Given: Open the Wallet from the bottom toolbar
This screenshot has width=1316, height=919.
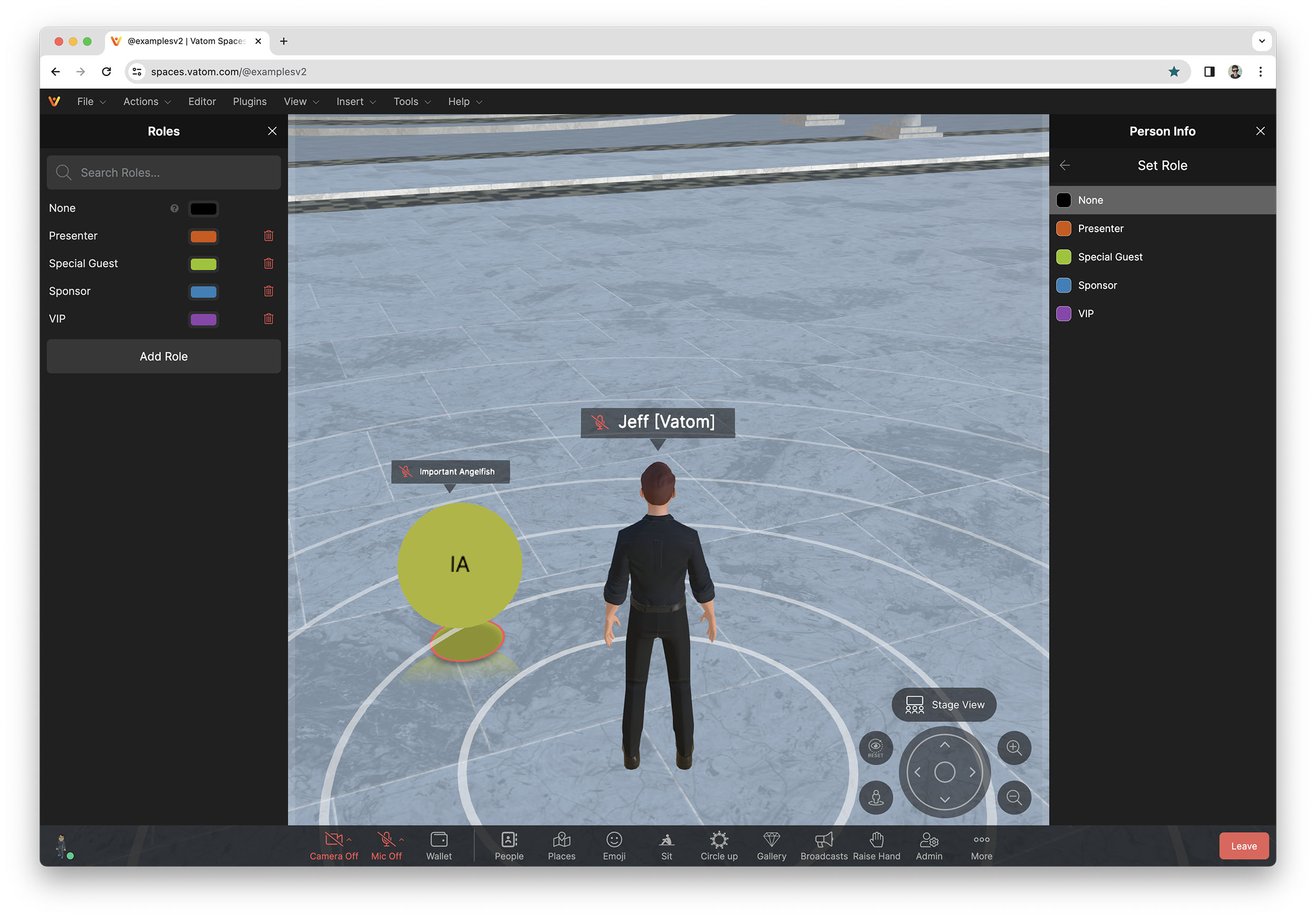Looking at the screenshot, I should [439, 846].
